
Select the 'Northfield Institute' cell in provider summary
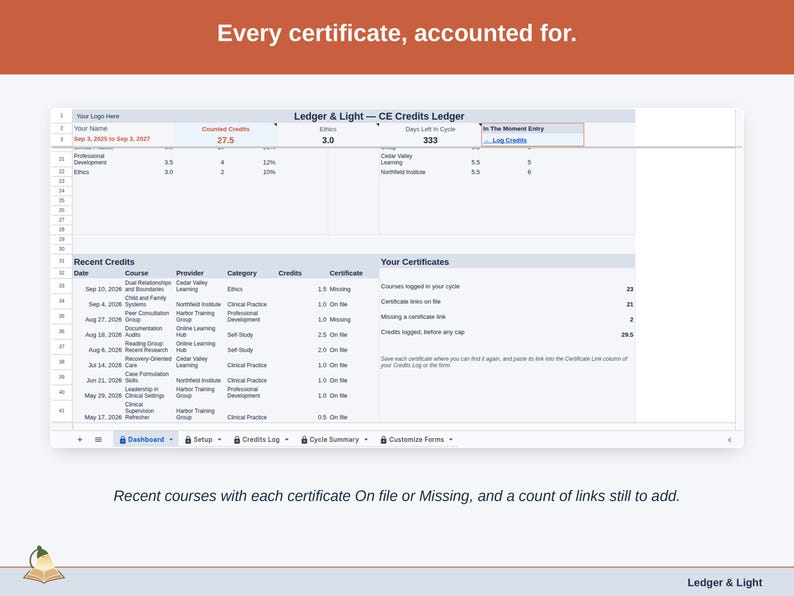coord(403,172)
